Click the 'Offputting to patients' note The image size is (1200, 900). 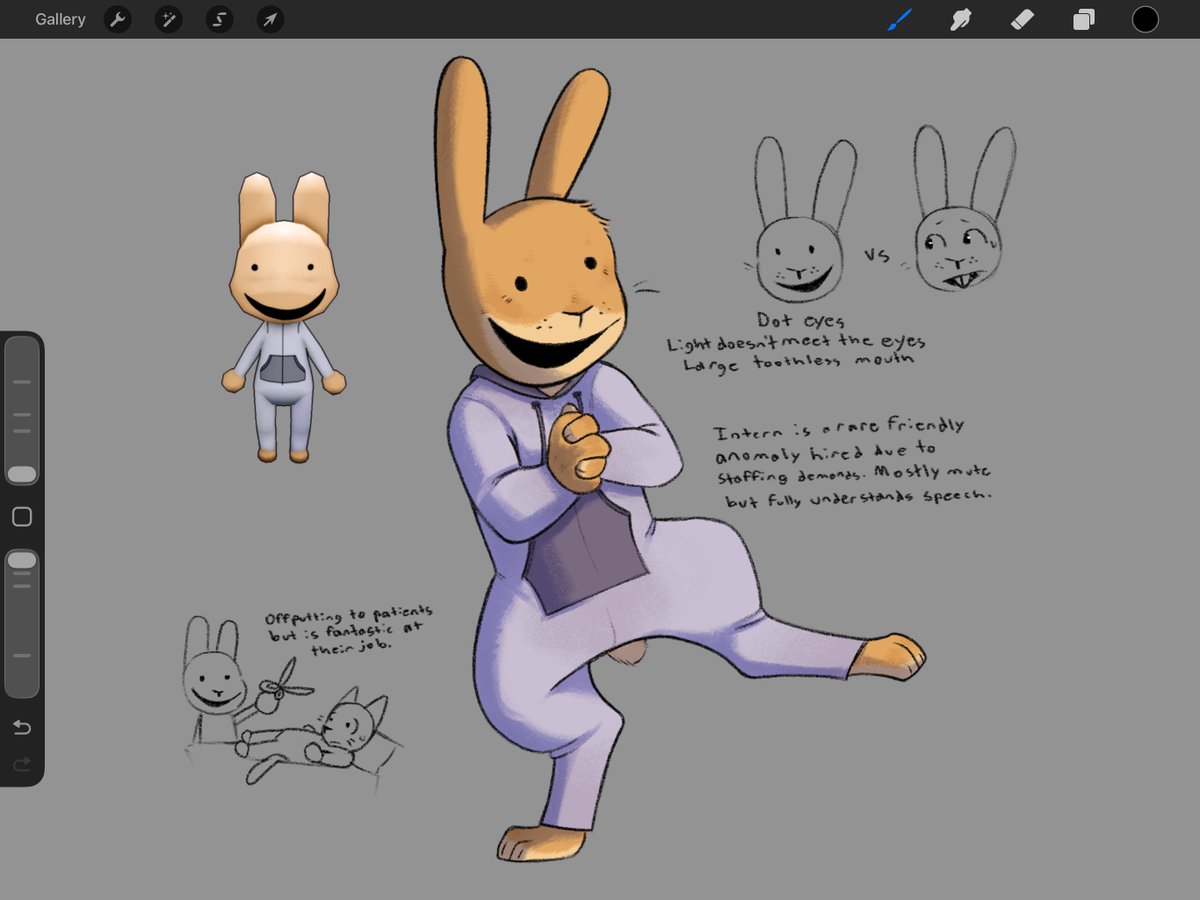(x=349, y=615)
